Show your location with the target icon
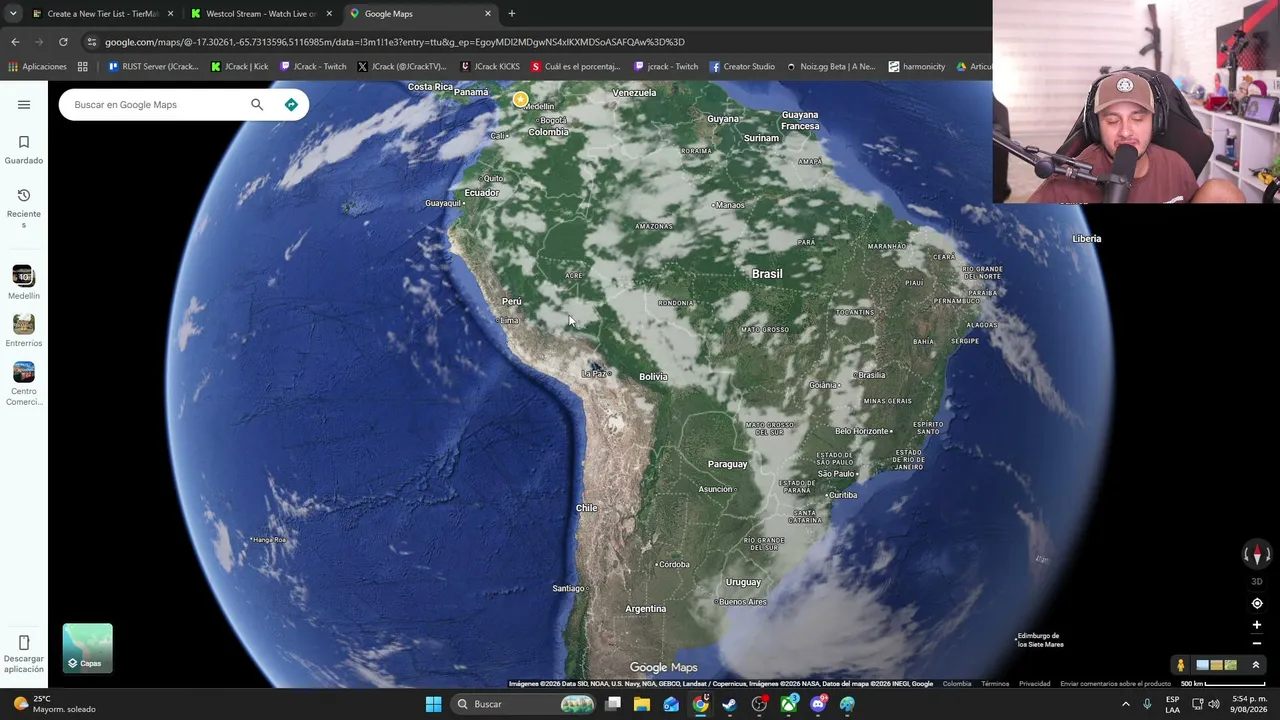 point(1257,603)
